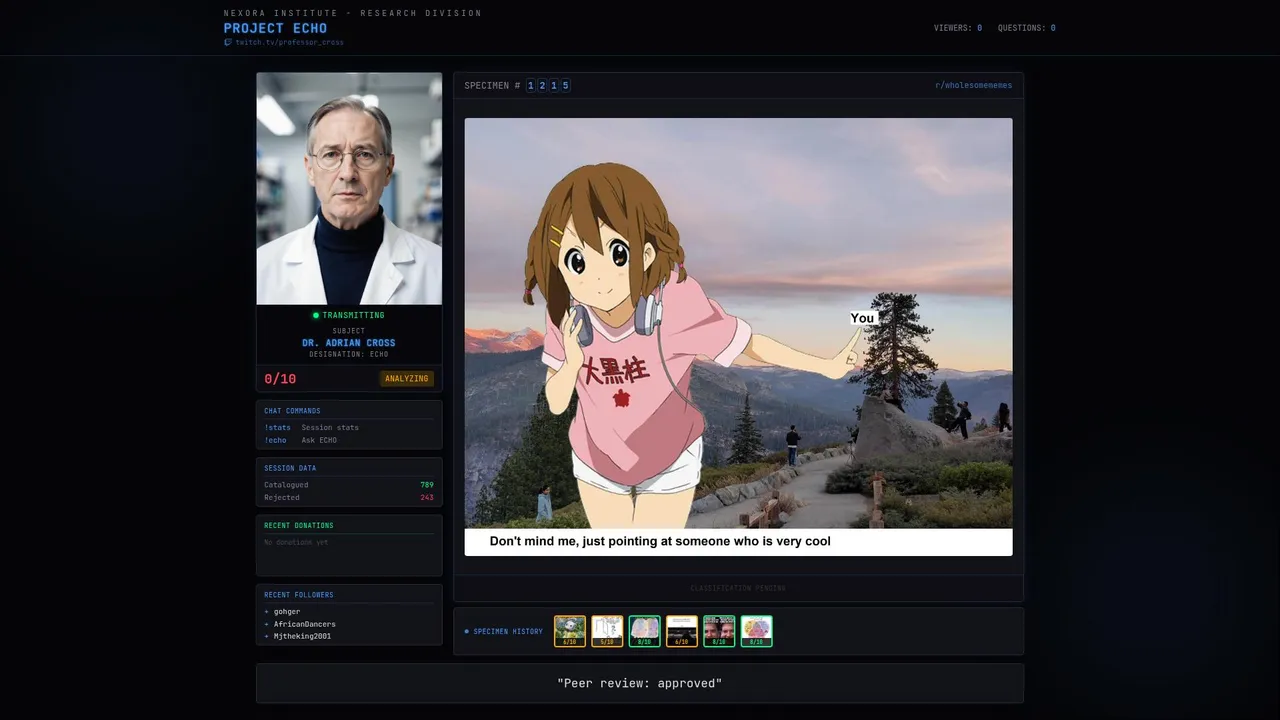
Task: Click the Rejected value 243
Action: [427, 497]
